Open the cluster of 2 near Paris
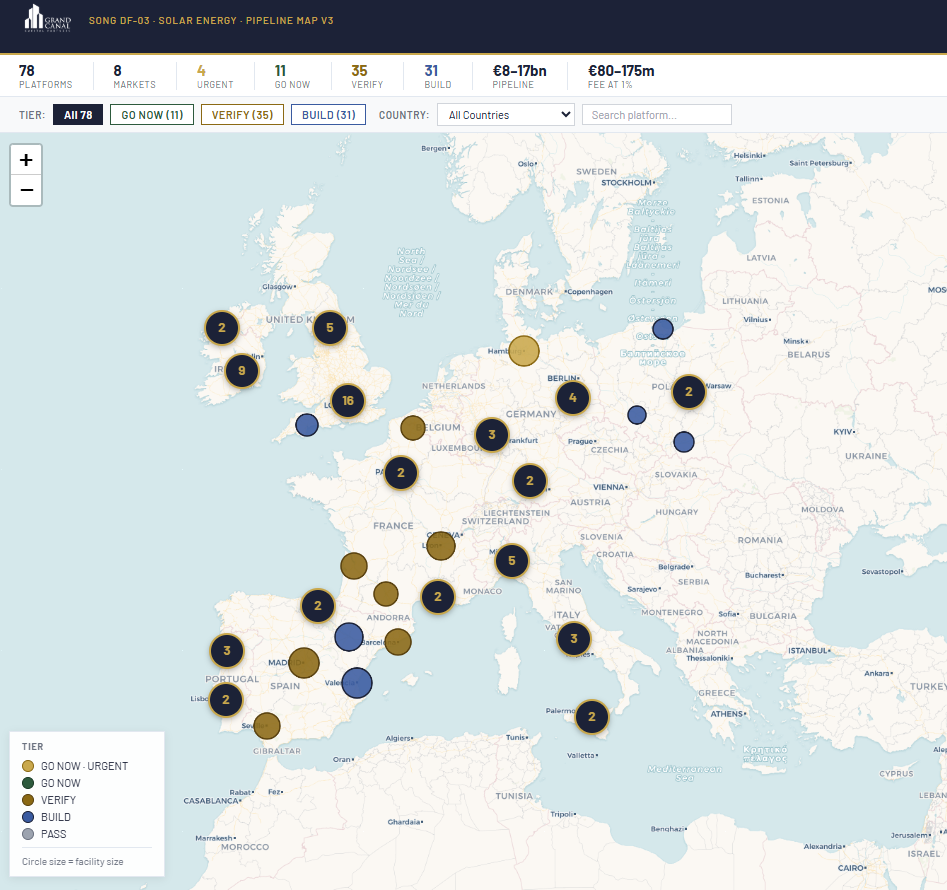This screenshot has width=947, height=890. [x=400, y=473]
